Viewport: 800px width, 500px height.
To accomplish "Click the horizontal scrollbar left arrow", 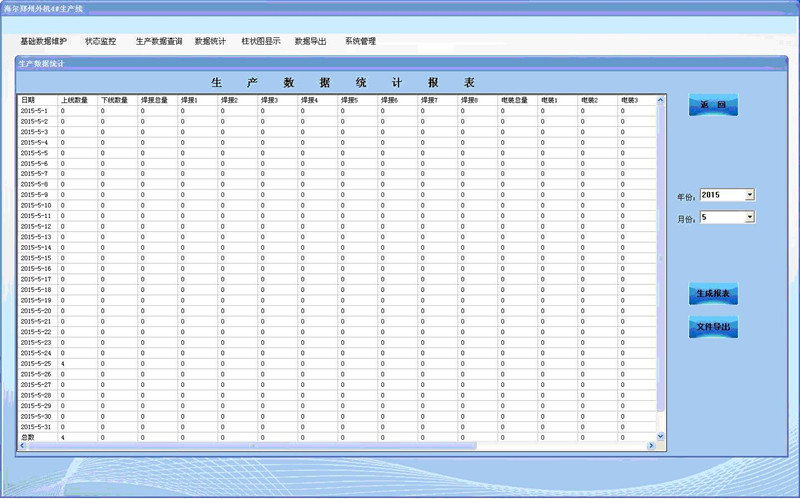I will point(23,445).
